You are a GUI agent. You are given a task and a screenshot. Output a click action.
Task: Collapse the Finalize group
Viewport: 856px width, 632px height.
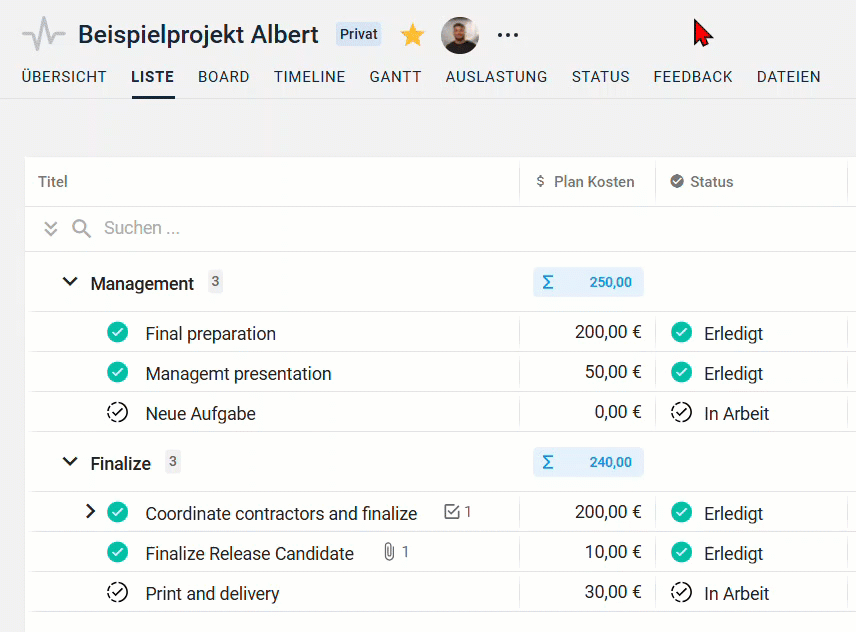pyautogui.click(x=70, y=462)
